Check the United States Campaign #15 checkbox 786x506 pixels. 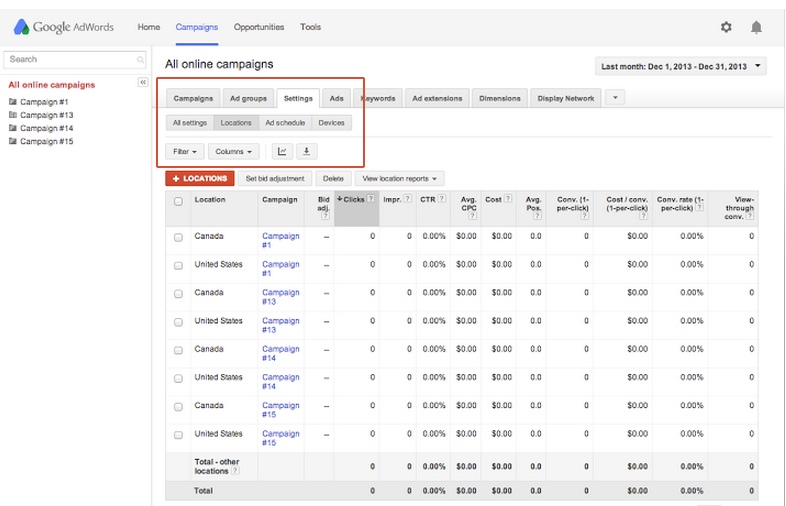[x=178, y=434]
